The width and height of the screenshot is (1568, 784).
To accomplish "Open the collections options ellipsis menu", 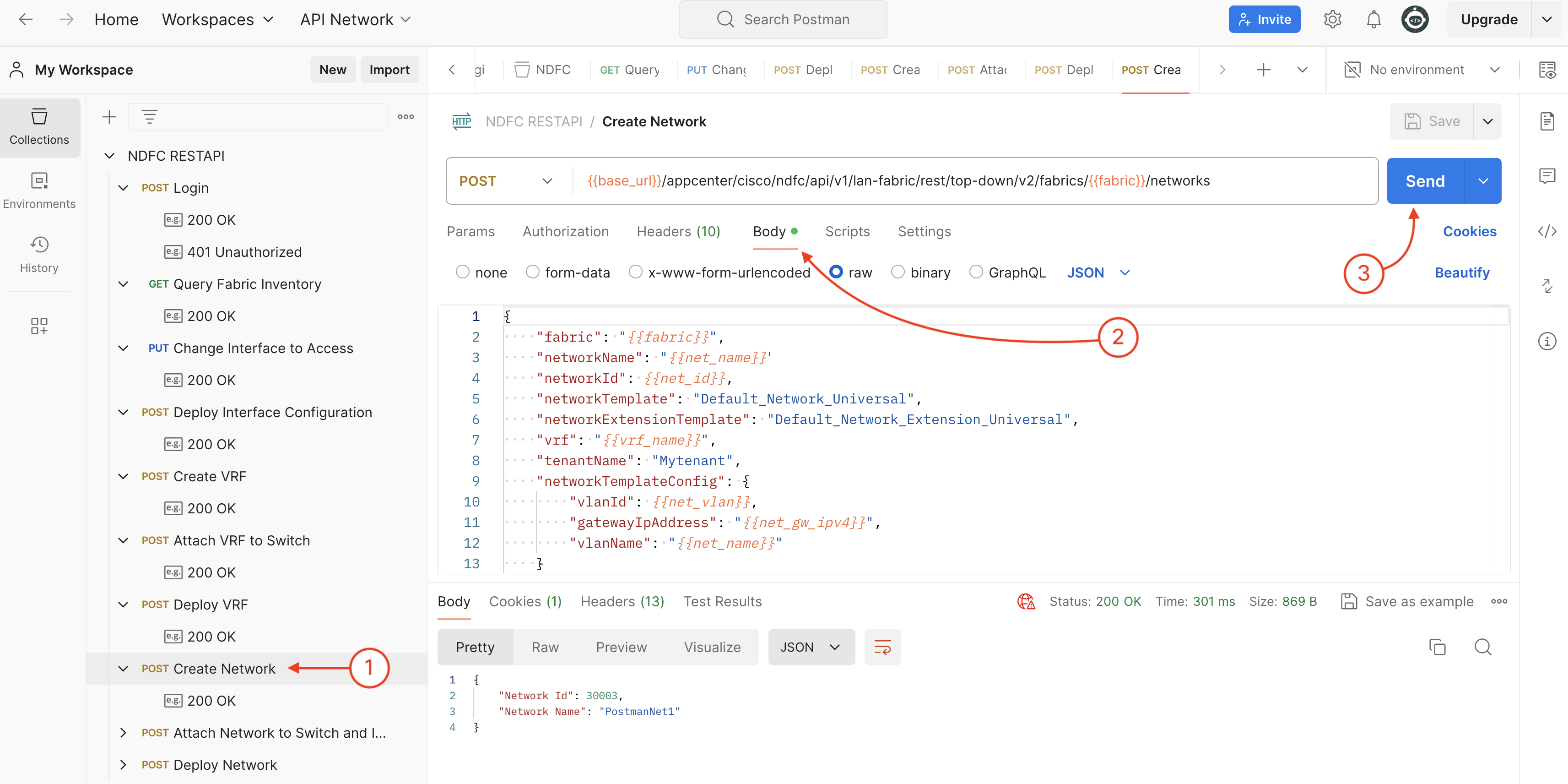I will pyautogui.click(x=406, y=117).
